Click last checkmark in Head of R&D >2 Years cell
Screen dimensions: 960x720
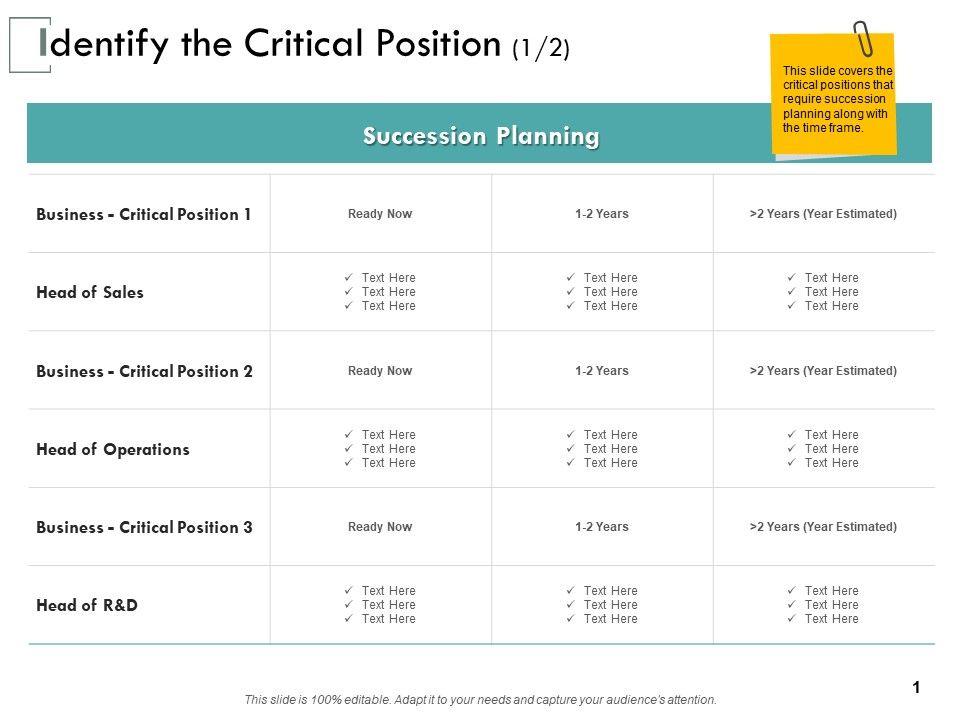coord(791,619)
